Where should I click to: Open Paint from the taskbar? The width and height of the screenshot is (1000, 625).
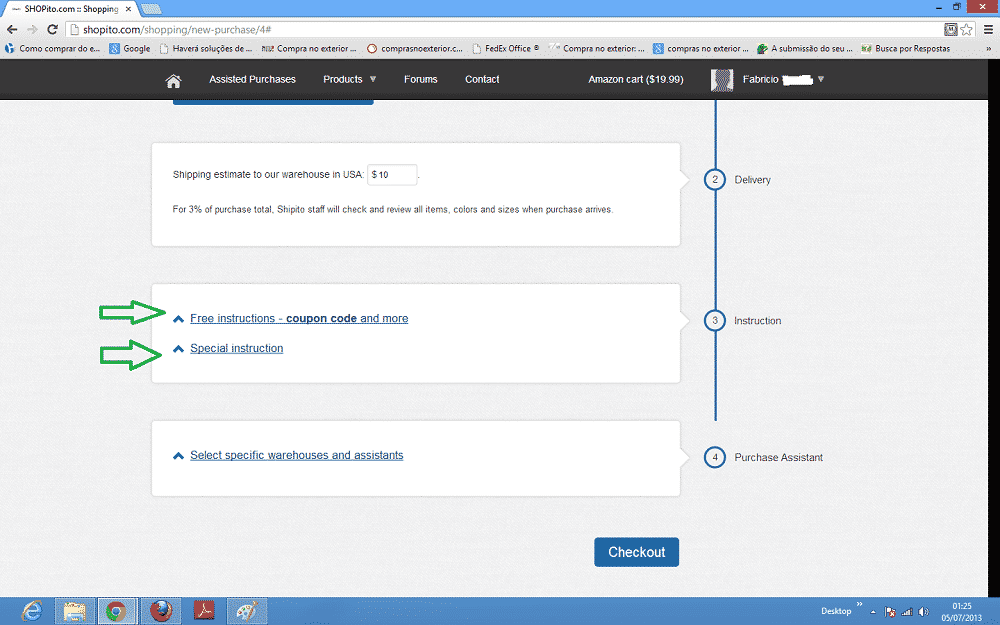click(x=245, y=610)
